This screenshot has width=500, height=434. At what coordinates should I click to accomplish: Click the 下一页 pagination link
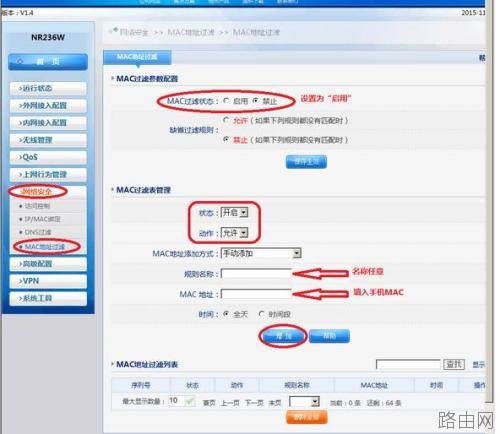[254, 403]
